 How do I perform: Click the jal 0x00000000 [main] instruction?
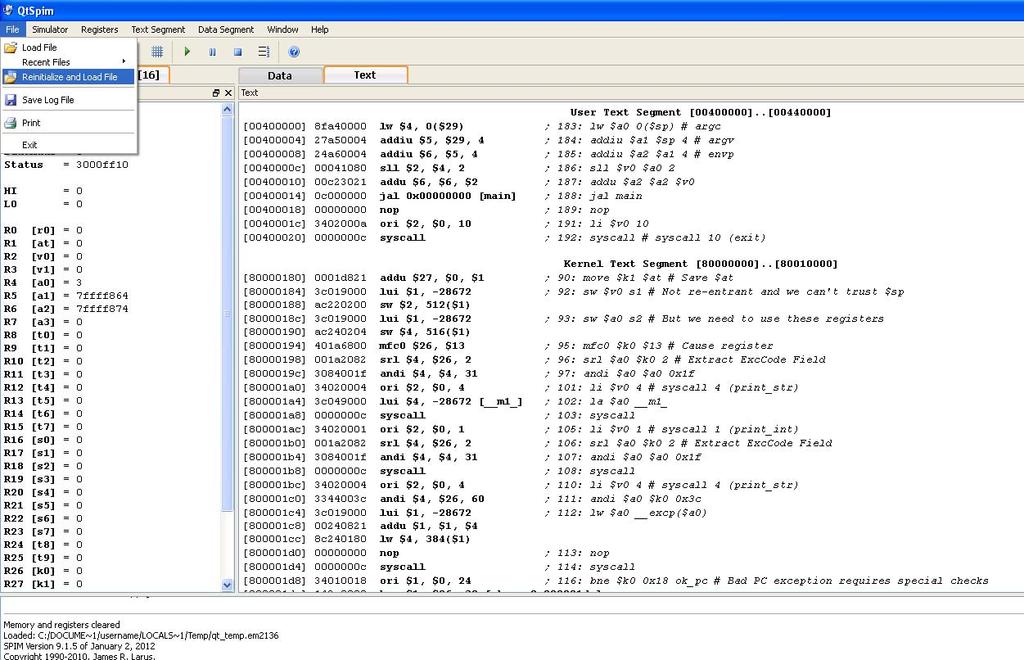tap(447, 196)
